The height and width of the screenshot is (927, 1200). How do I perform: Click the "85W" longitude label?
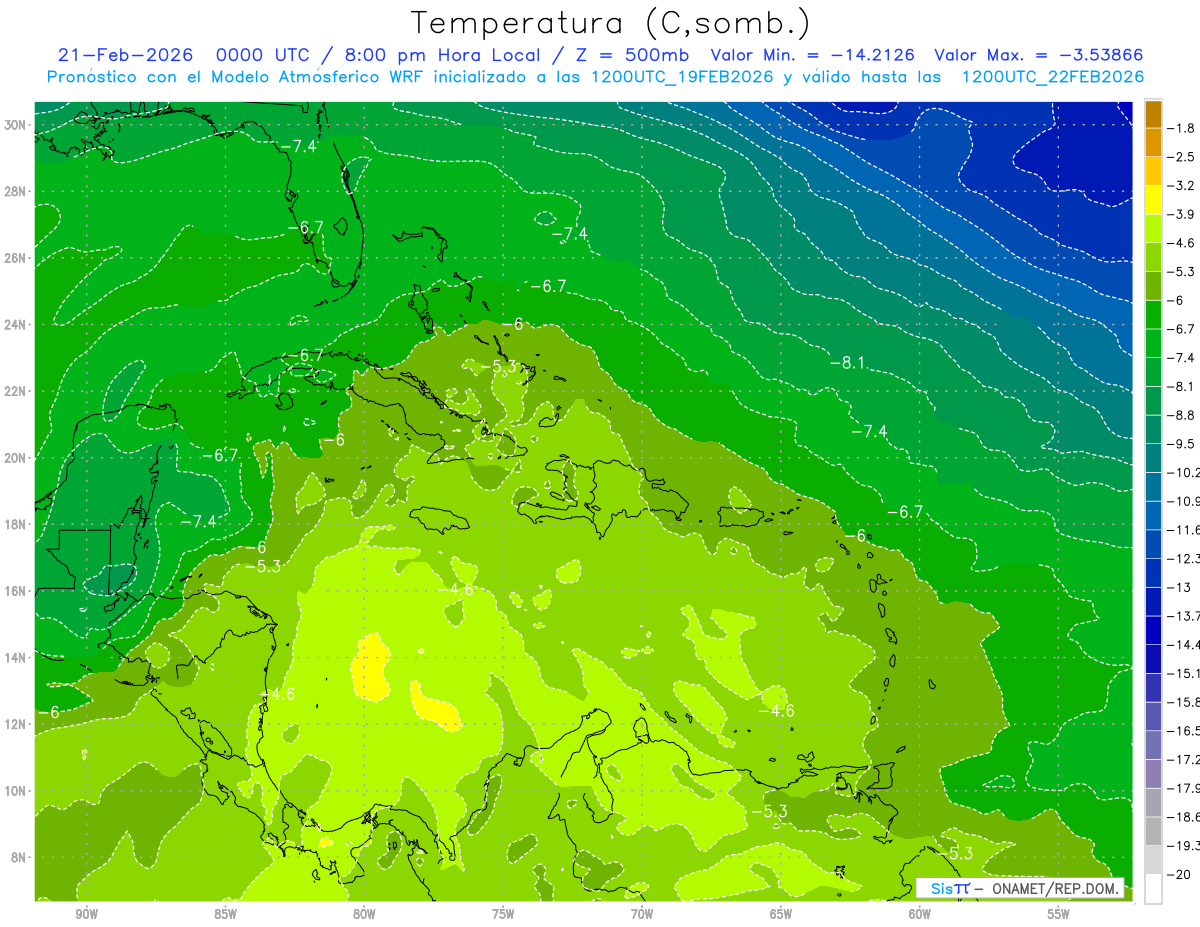click(225, 914)
